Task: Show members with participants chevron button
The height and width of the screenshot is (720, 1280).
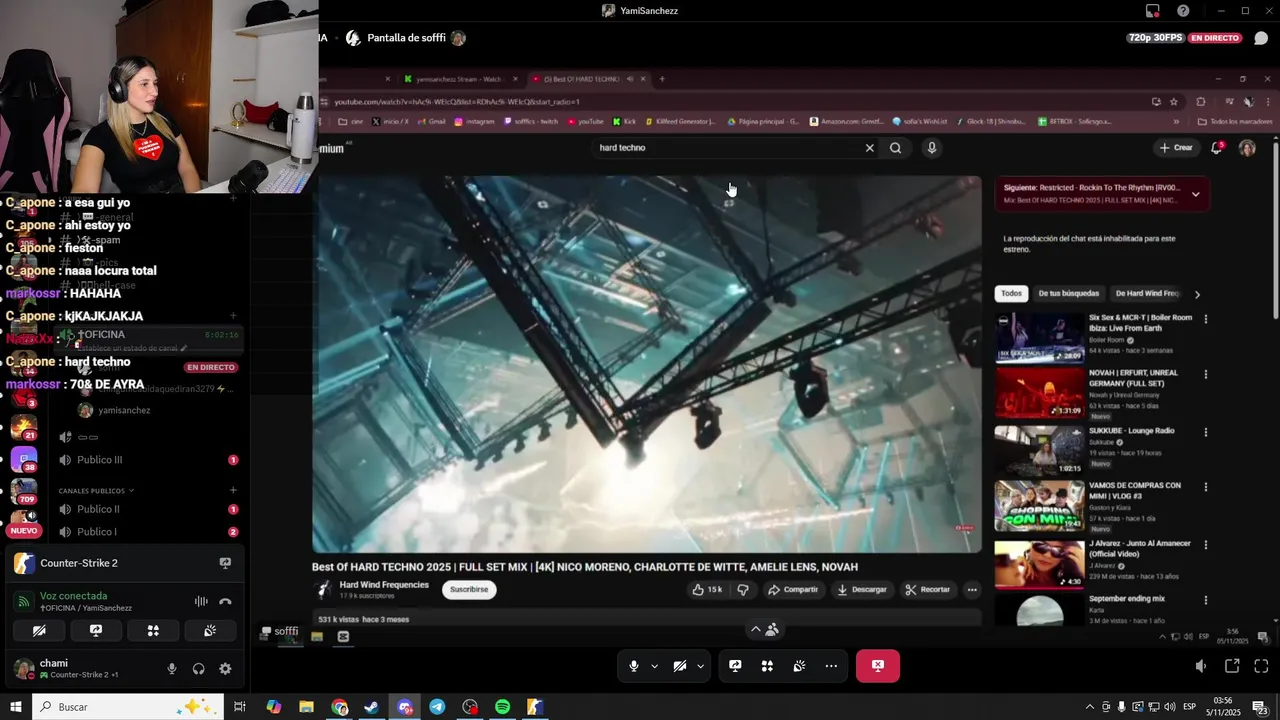Action: click(x=765, y=629)
